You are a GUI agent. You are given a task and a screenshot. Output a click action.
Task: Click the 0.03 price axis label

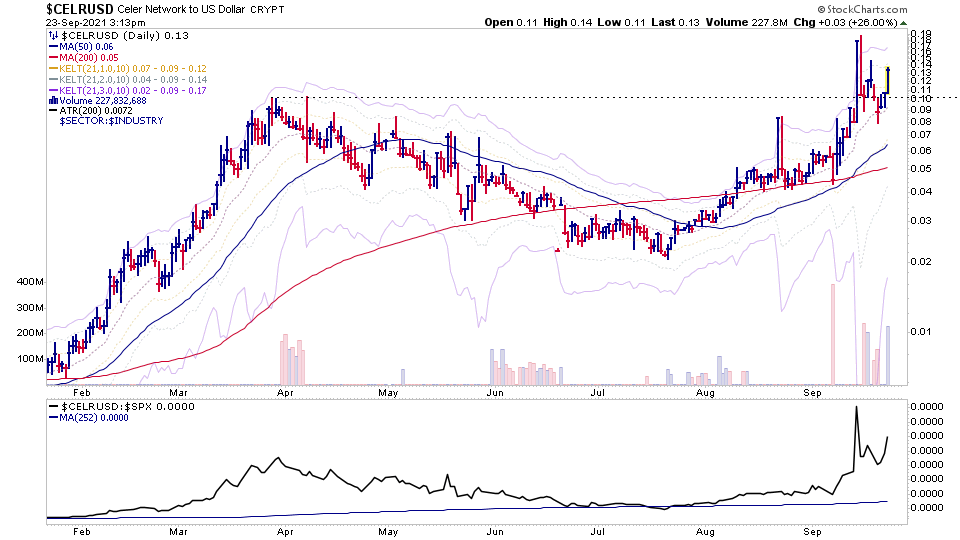click(921, 220)
